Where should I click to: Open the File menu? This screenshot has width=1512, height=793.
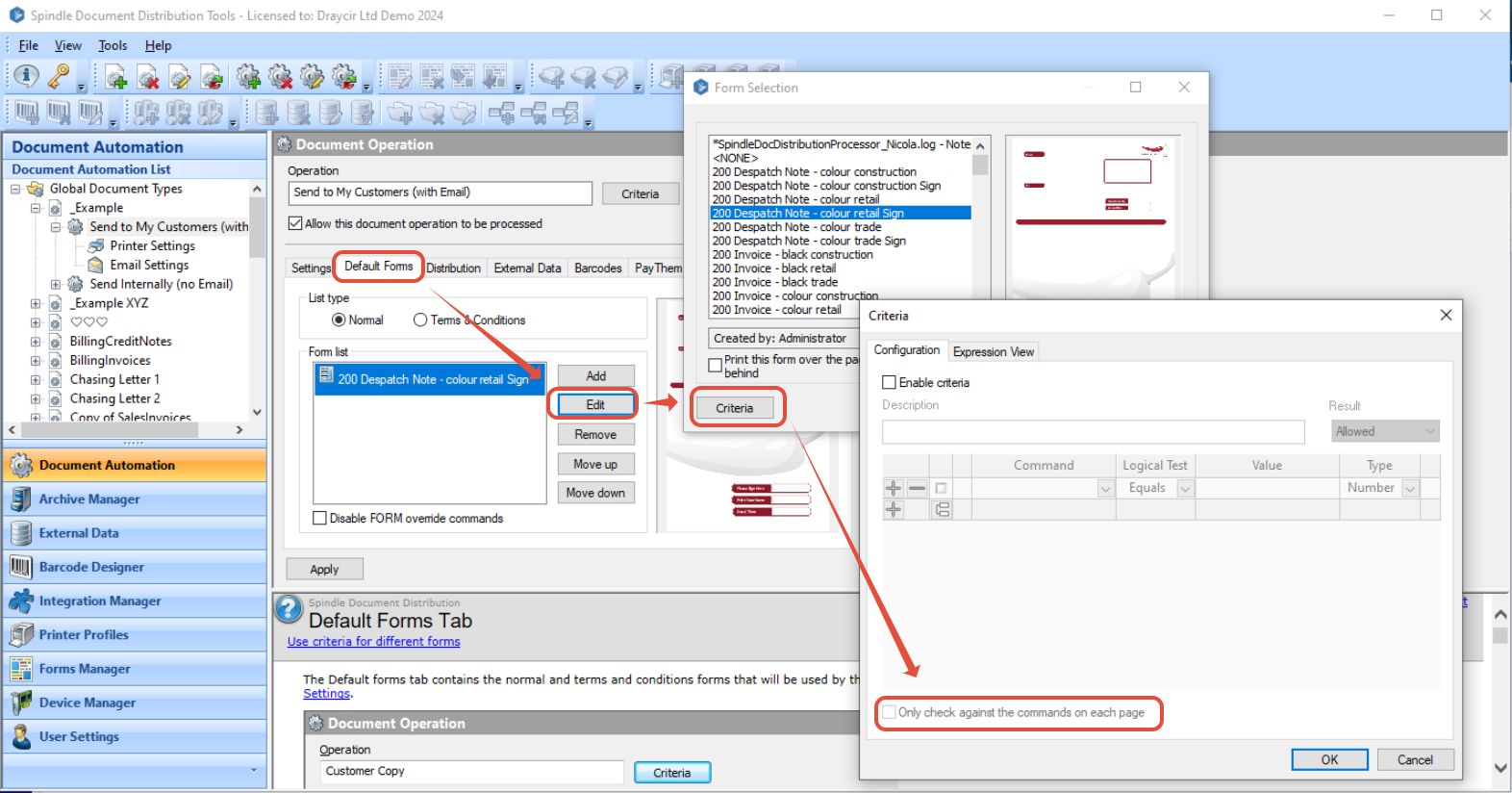click(29, 45)
